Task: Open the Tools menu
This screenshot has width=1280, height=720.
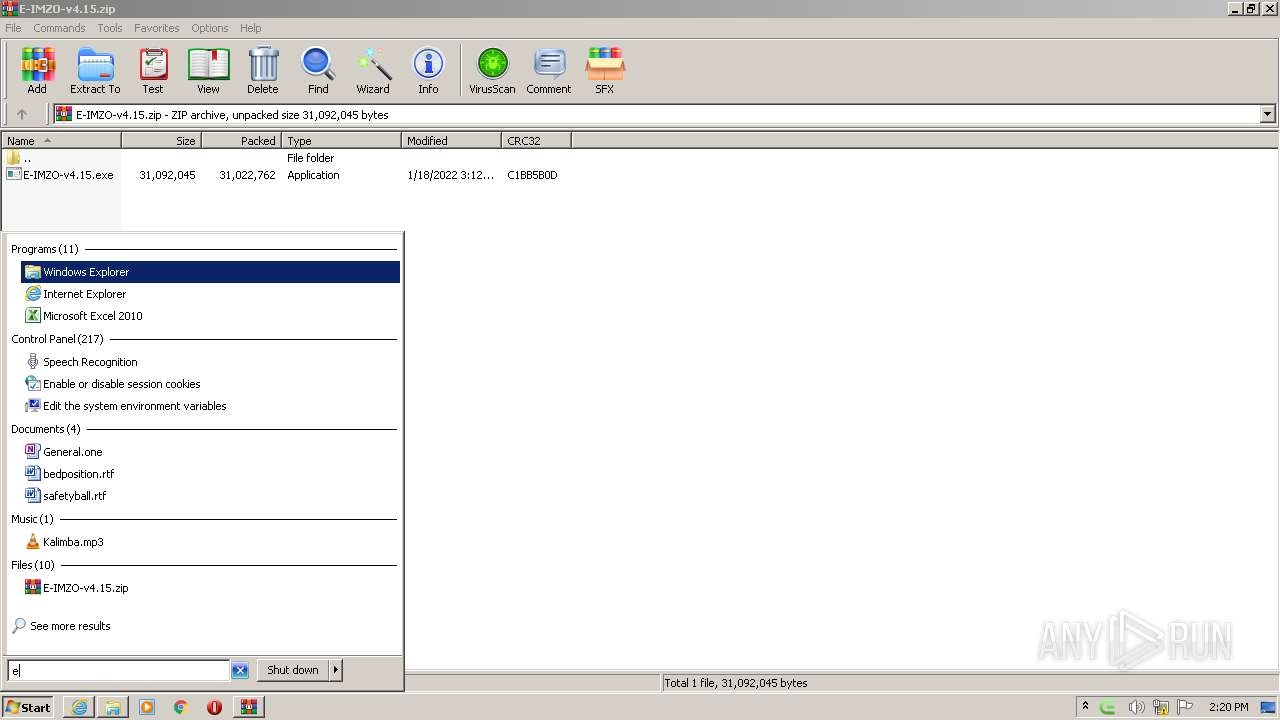Action: pos(110,28)
